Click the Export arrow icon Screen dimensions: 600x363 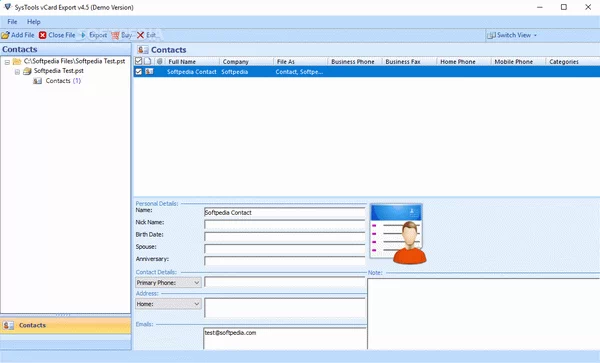83,35
